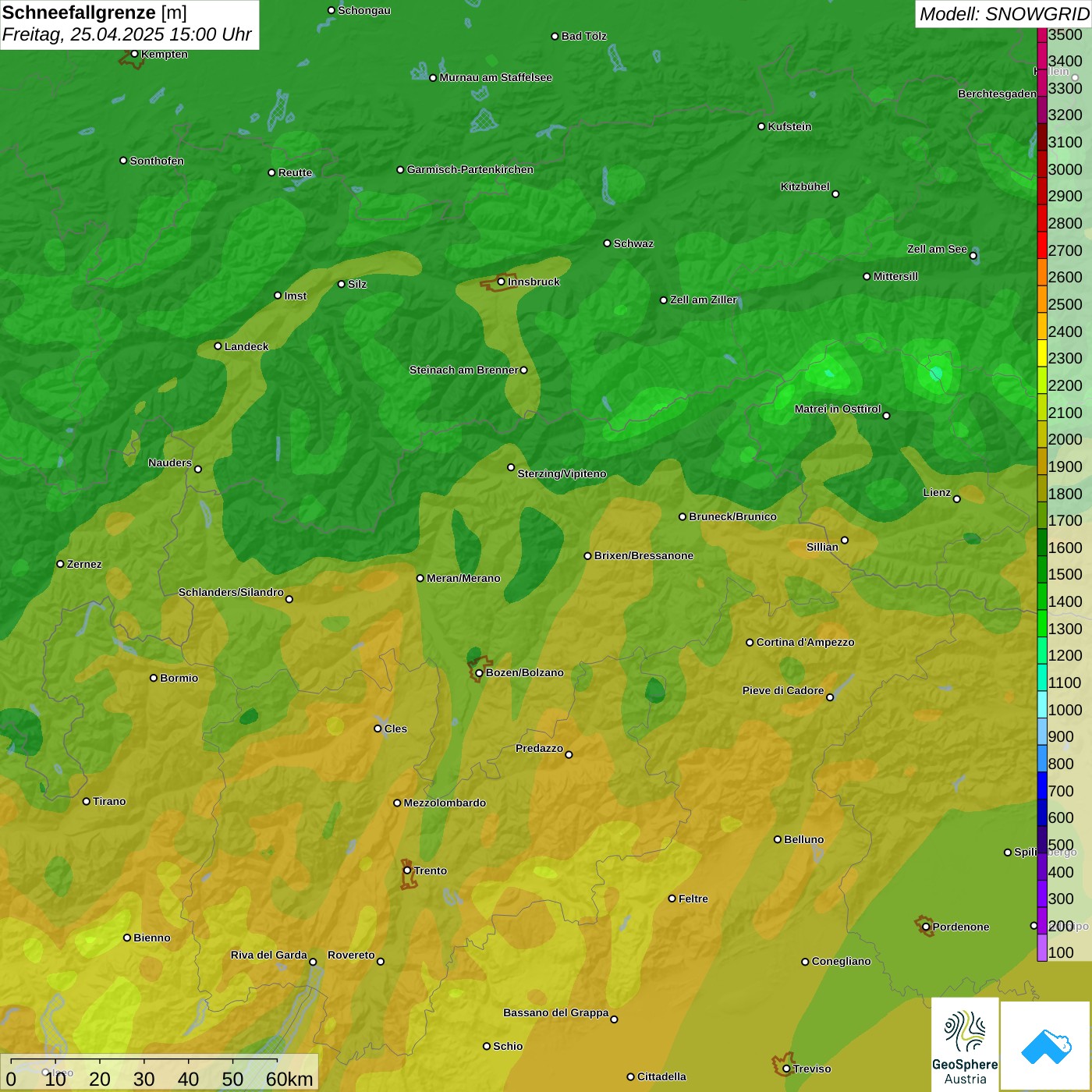Screen dimensions: 1092x1092
Task: Click the 'Mittersill' label
Action: tap(895, 276)
